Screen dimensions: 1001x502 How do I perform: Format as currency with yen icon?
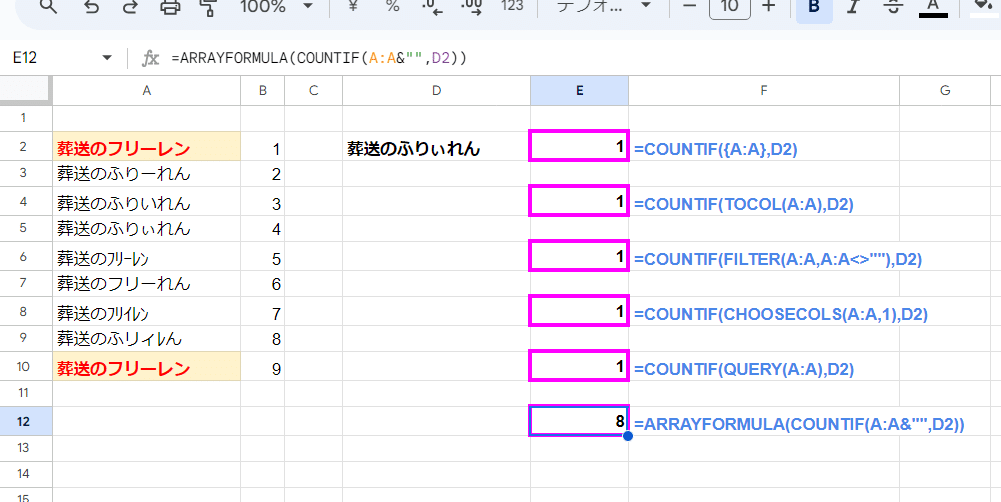352,6
